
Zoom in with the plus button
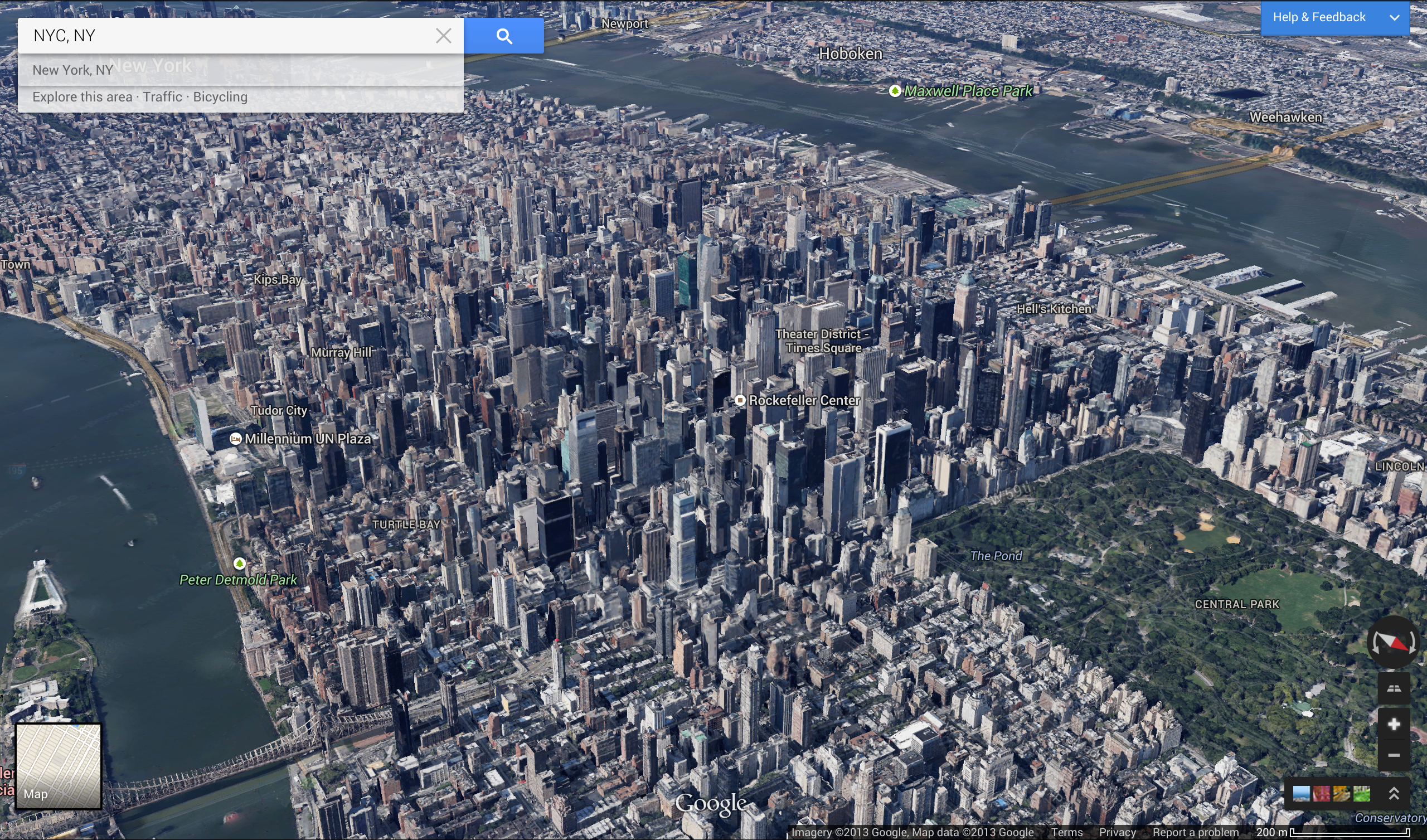1394,724
